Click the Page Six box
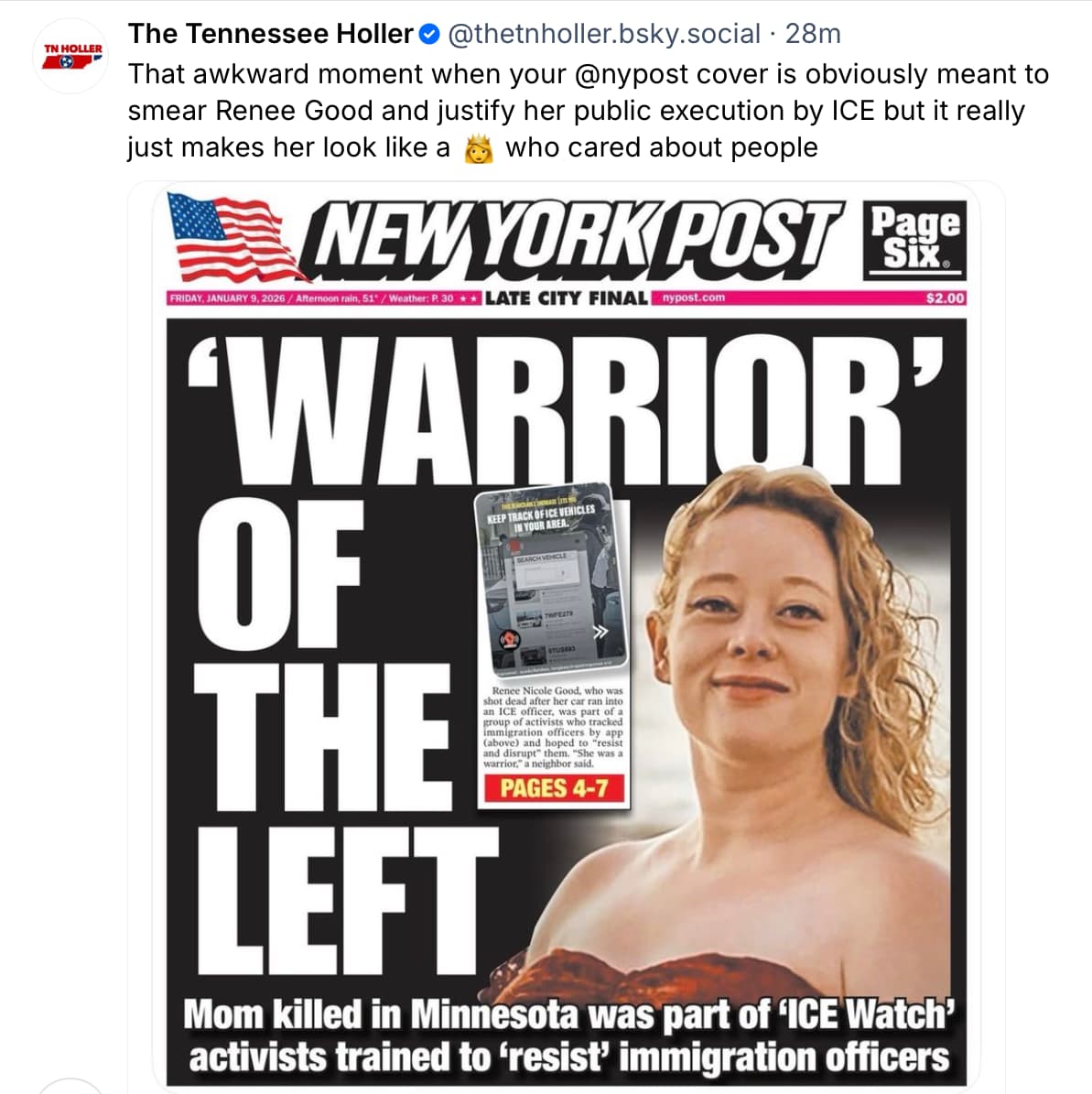 tap(914, 241)
